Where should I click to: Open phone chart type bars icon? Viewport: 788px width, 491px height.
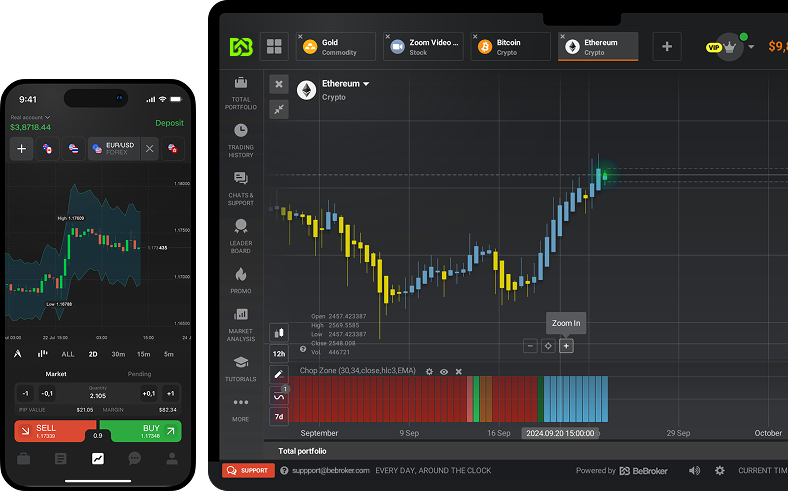click(x=42, y=354)
